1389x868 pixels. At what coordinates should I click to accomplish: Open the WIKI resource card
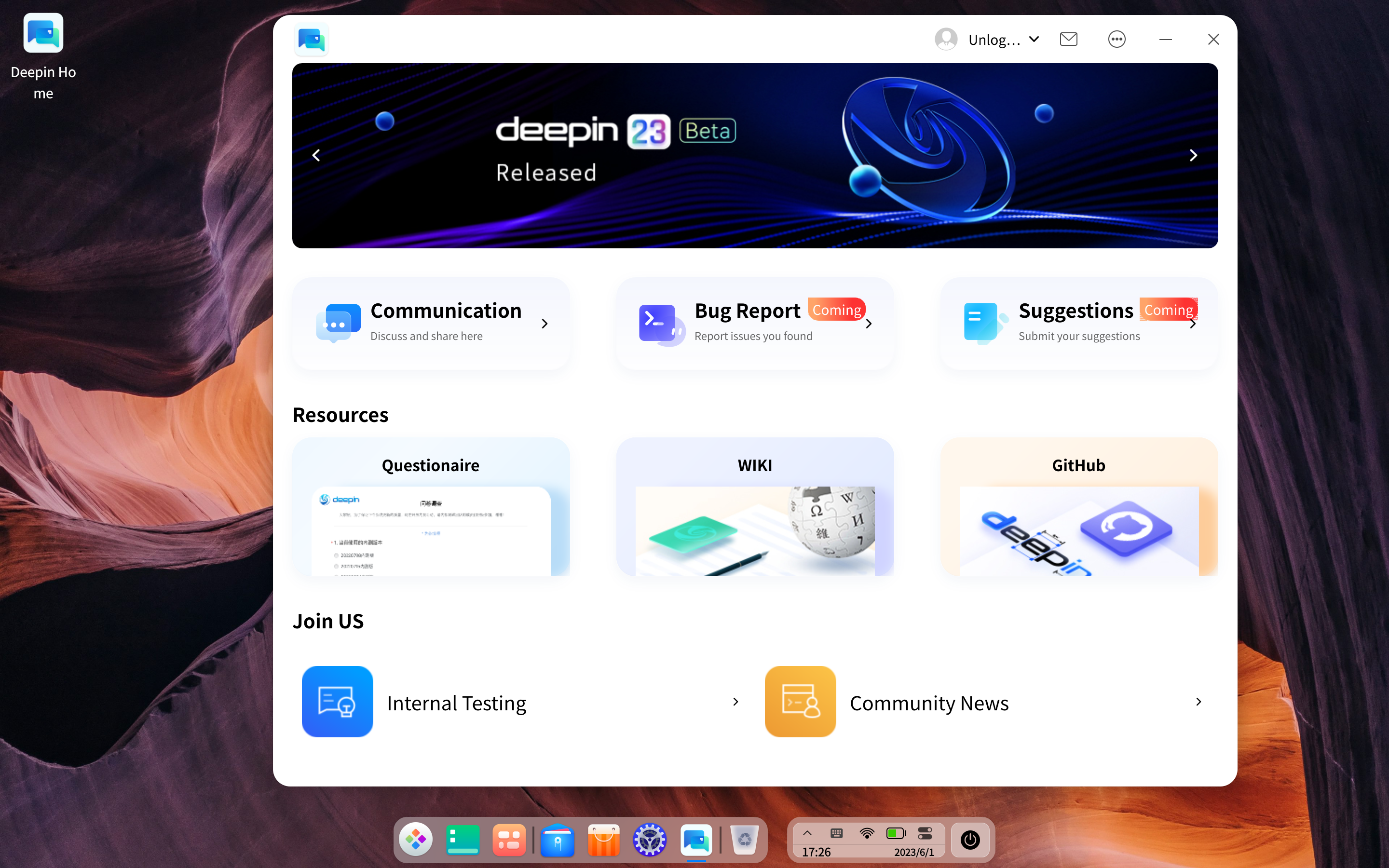[755, 507]
